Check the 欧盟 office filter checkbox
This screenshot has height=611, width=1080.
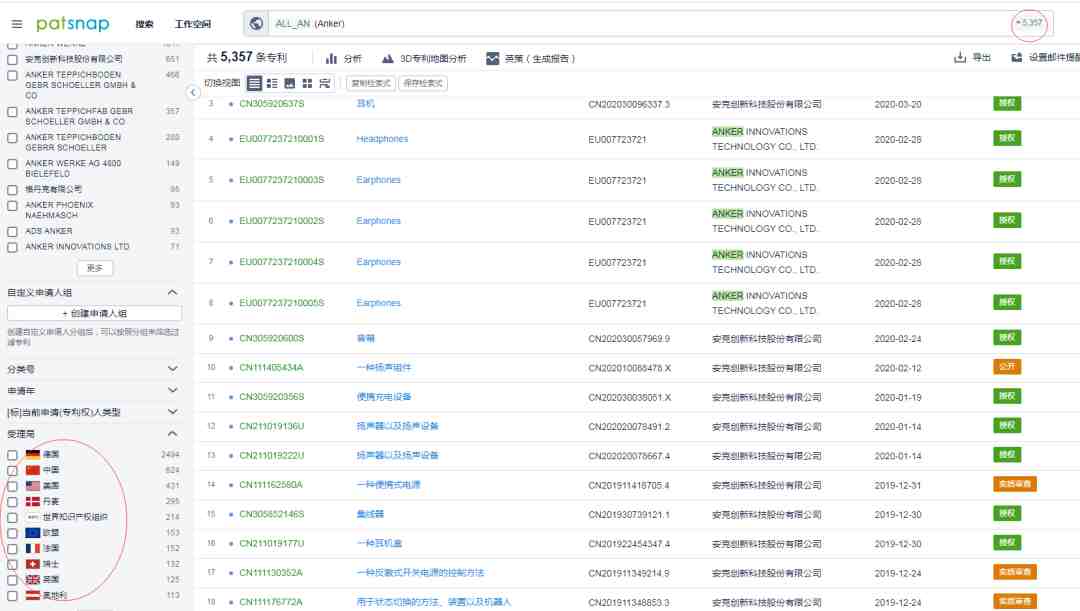point(12,533)
